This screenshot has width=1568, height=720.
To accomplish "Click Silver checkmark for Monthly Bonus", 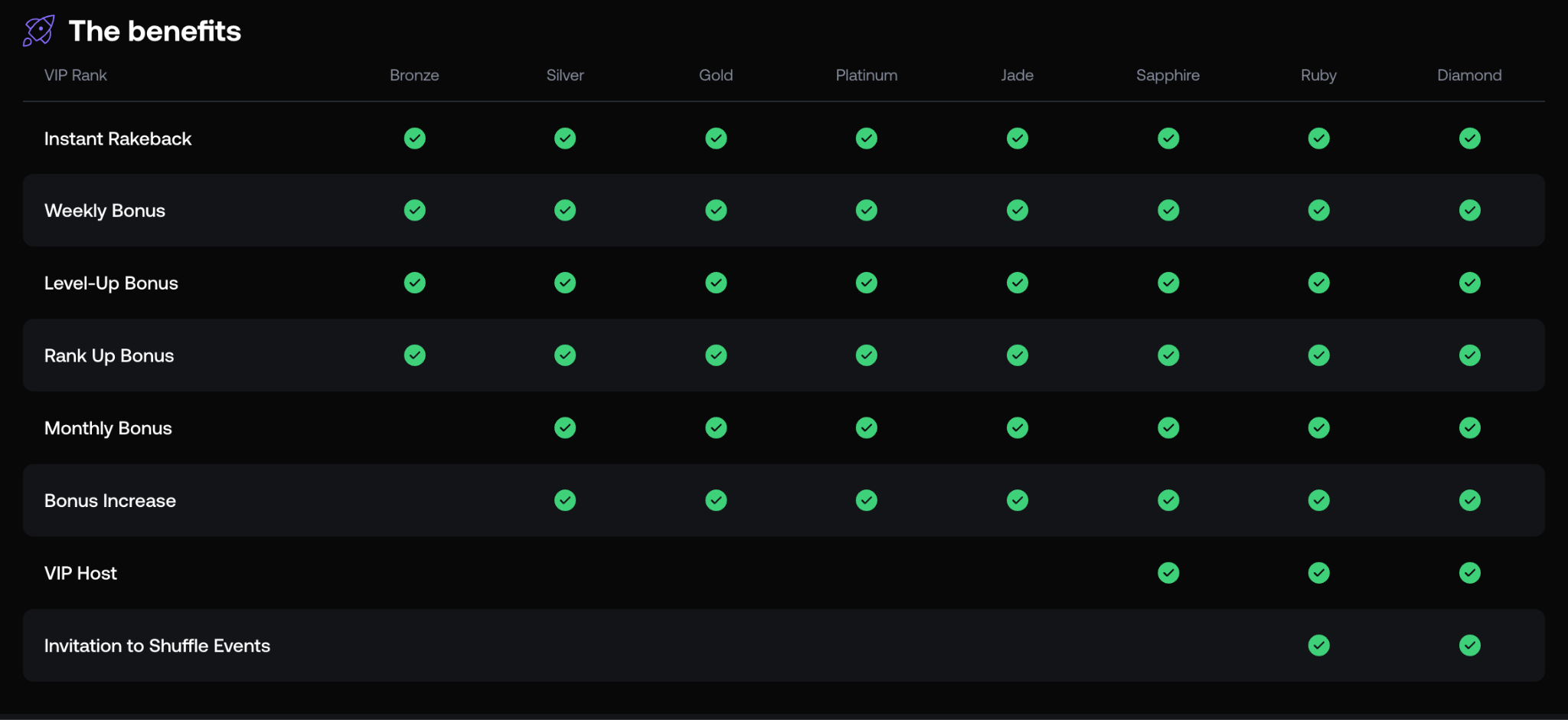I will (565, 428).
